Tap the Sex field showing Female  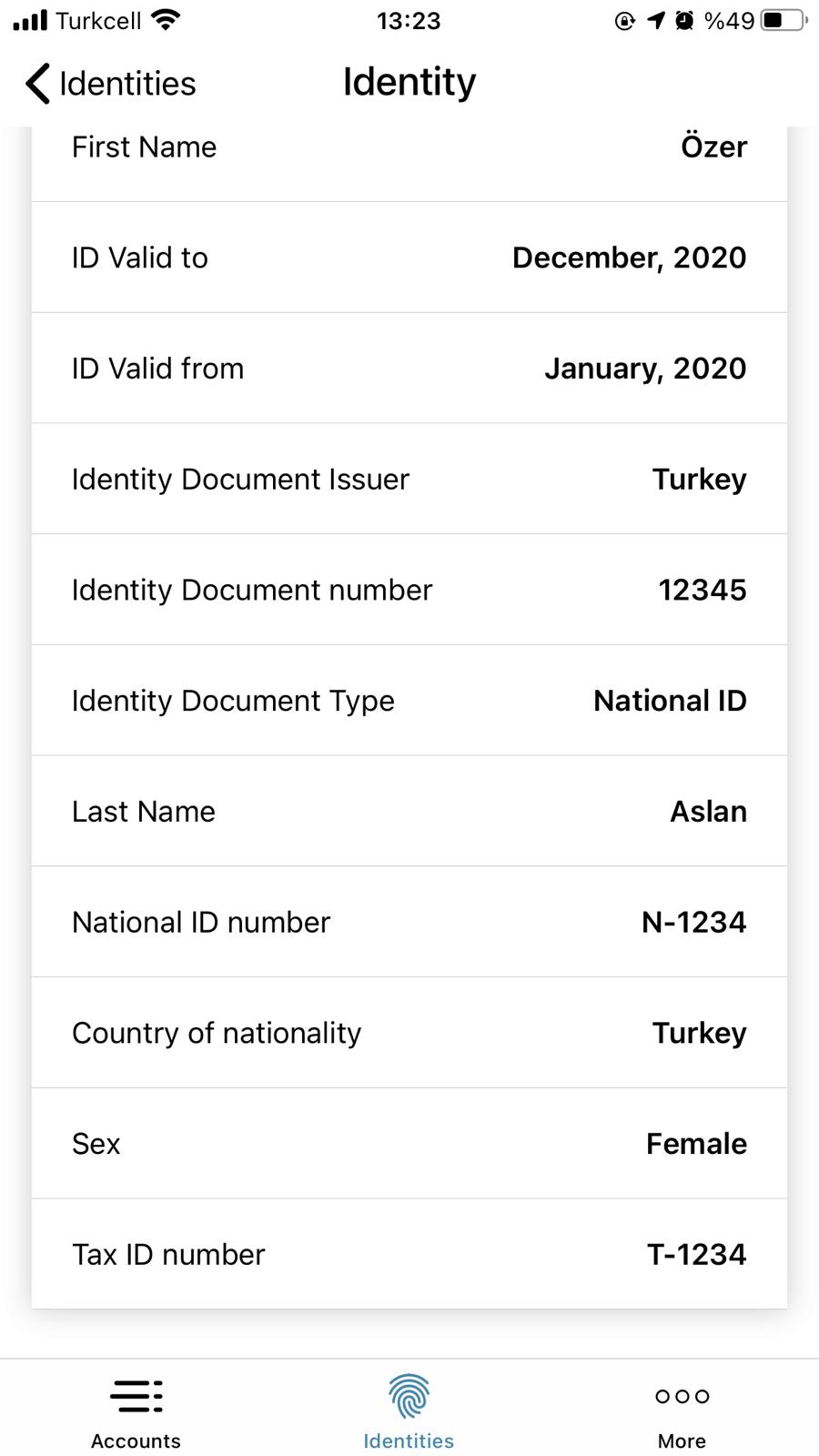pyautogui.click(x=409, y=1144)
